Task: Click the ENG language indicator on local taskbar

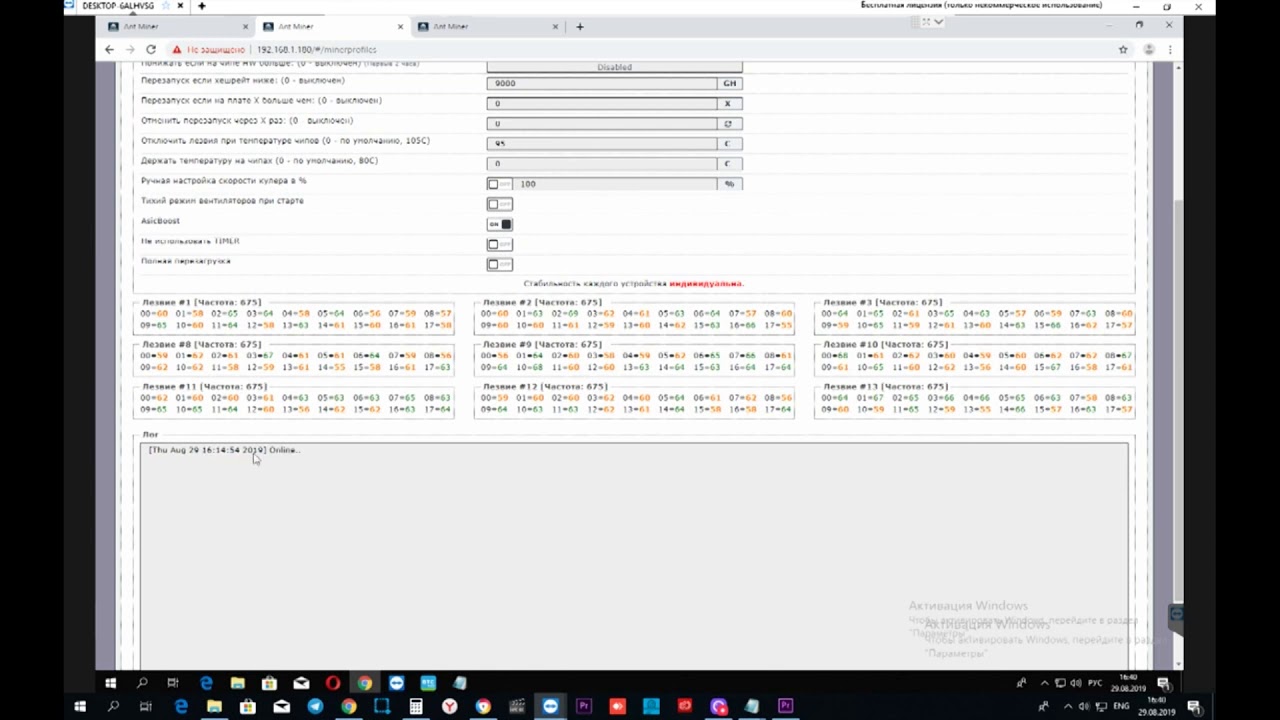Action: click(1122, 707)
